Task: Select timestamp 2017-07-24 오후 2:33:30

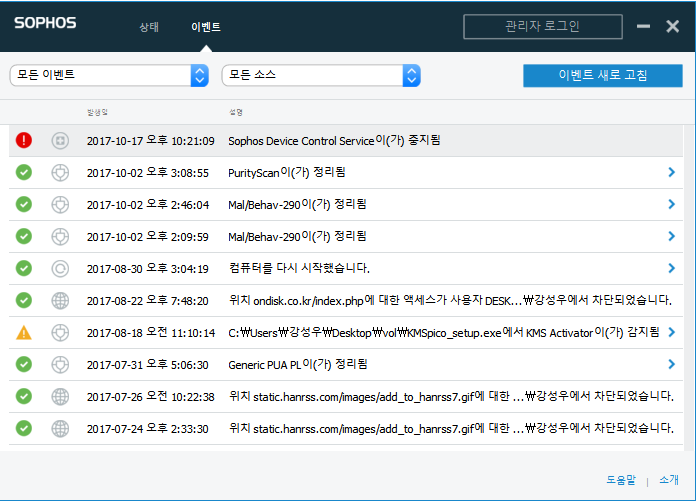Action: tap(147, 428)
